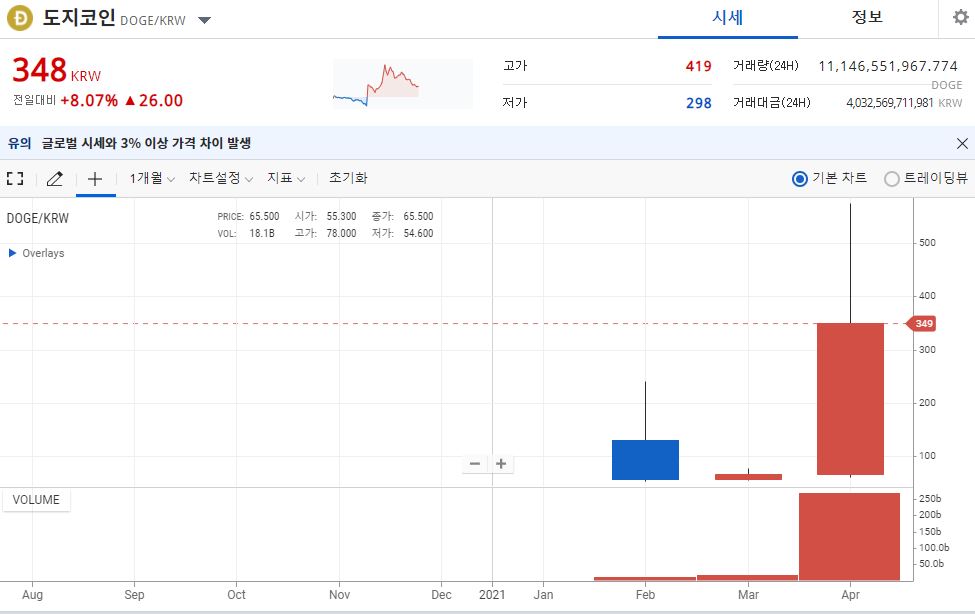Viewport: 975px width, 614px height.
Task: Click the PRICE 65.500 readout
Action: coord(248,216)
